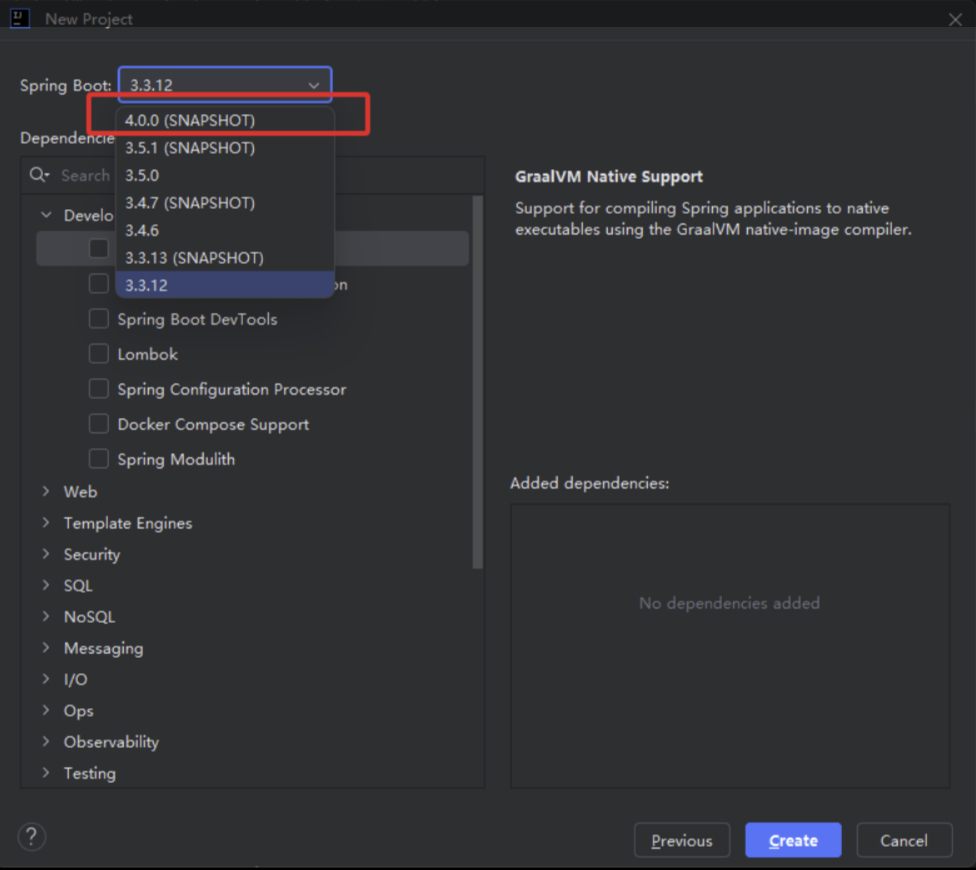Go back with the Previous button
The height and width of the screenshot is (870, 976).
(681, 840)
